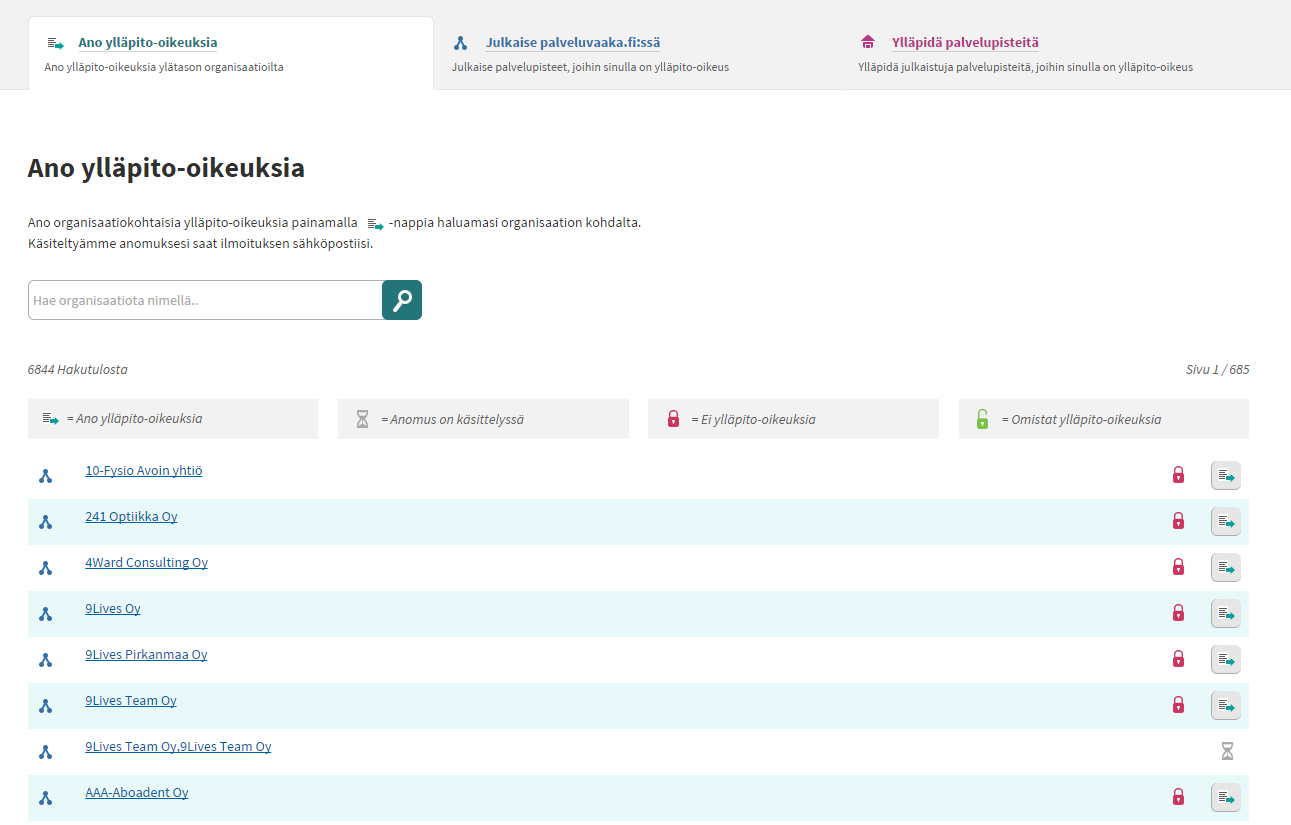Click the Ei ylläpito-oikeuksia legend box

point(793,419)
